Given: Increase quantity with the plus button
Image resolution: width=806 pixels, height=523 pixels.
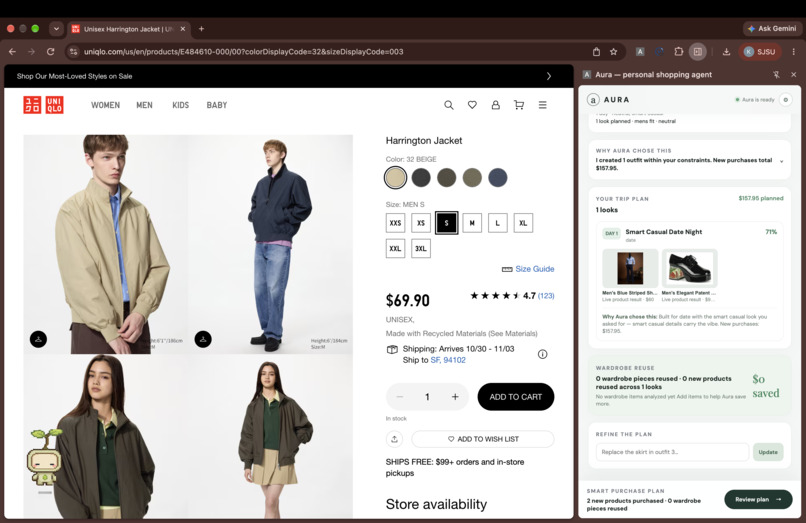Looking at the screenshot, I should pyautogui.click(x=455, y=397).
